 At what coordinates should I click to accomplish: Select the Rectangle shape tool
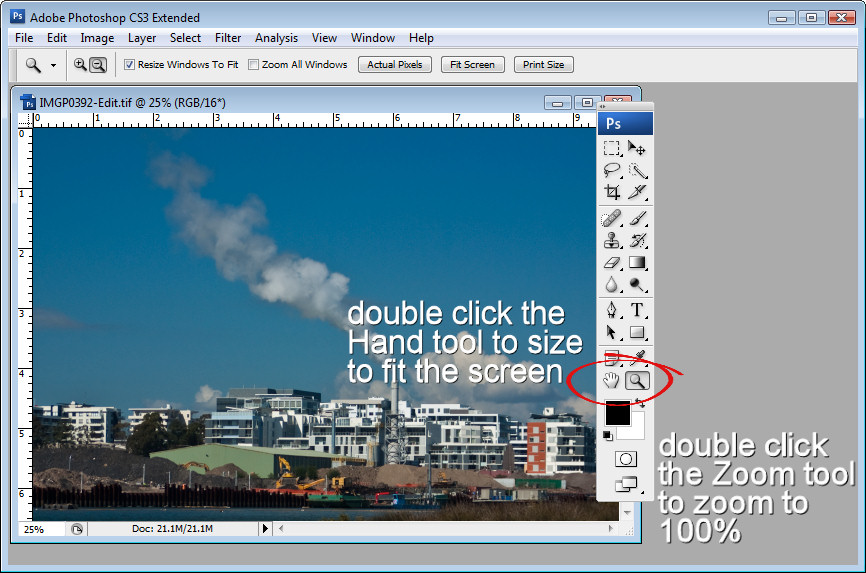tap(637, 332)
